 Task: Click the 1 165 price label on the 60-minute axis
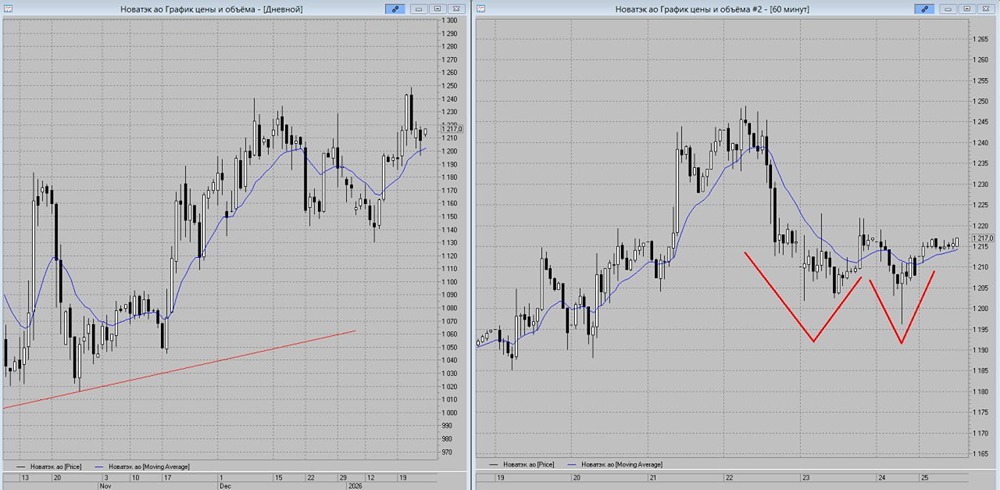tap(980, 454)
